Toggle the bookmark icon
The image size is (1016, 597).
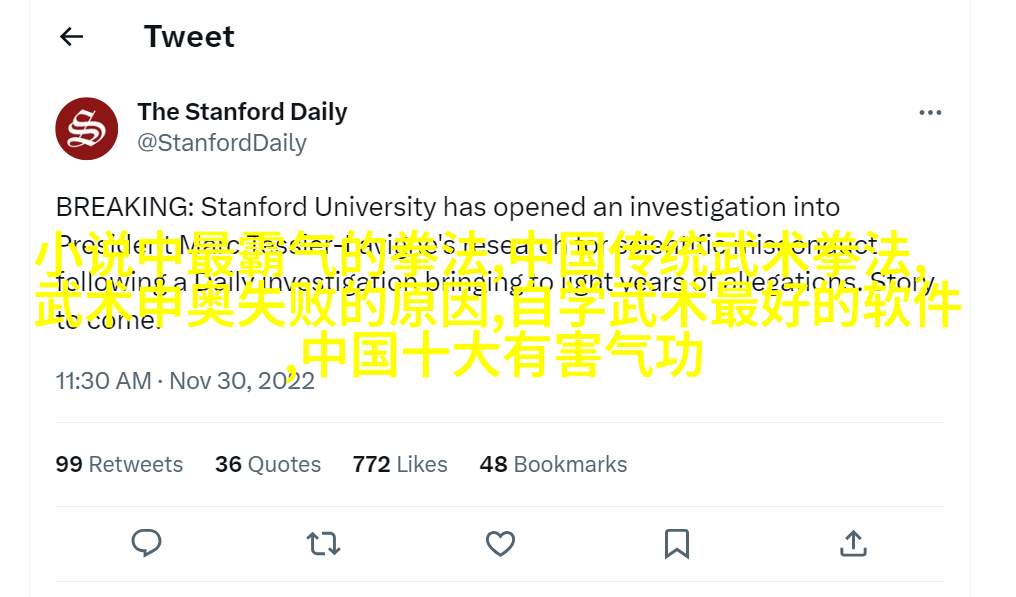[677, 543]
